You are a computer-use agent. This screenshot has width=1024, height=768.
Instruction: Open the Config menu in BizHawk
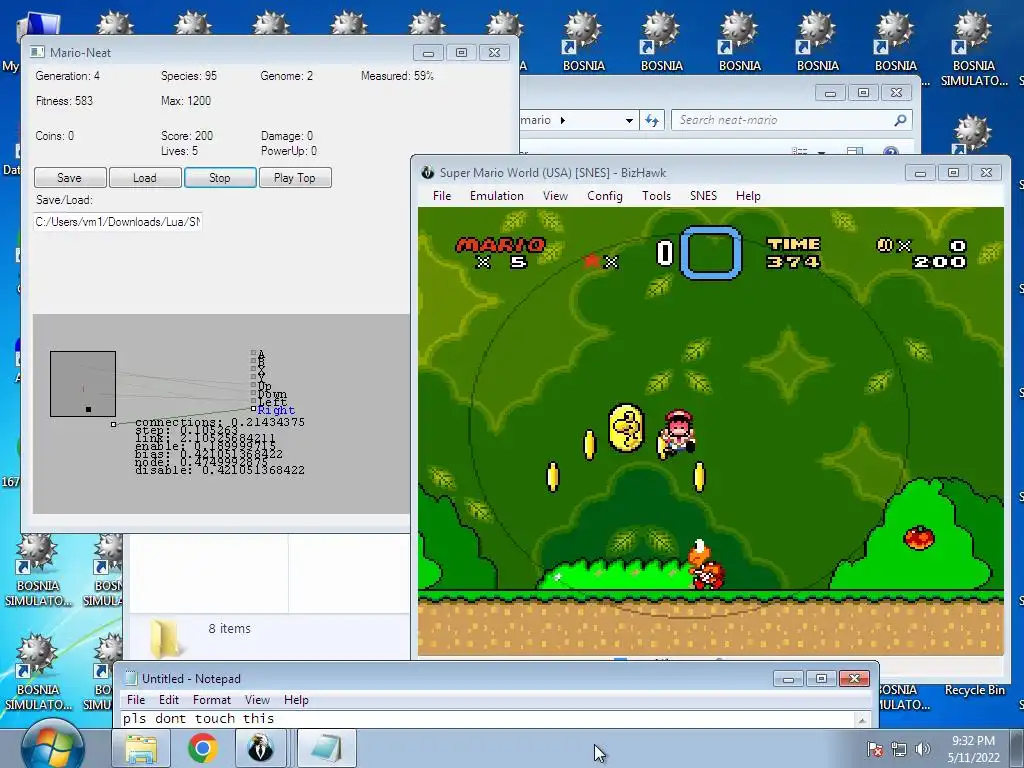[x=605, y=196]
